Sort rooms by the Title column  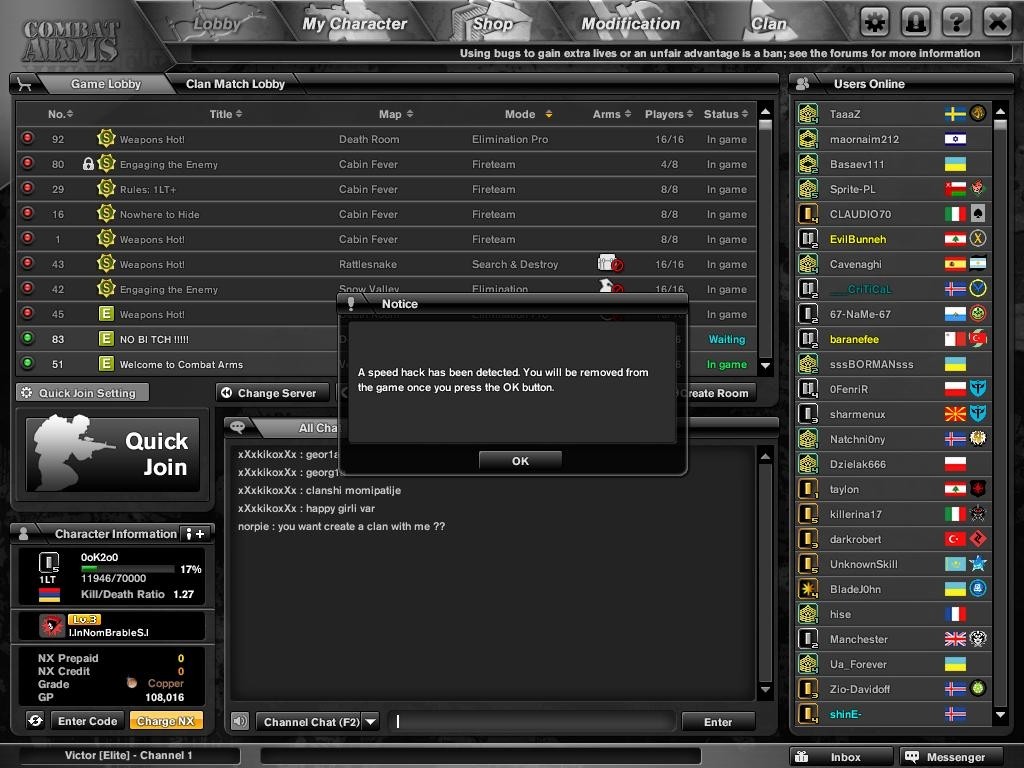pyautogui.click(x=226, y=114)
